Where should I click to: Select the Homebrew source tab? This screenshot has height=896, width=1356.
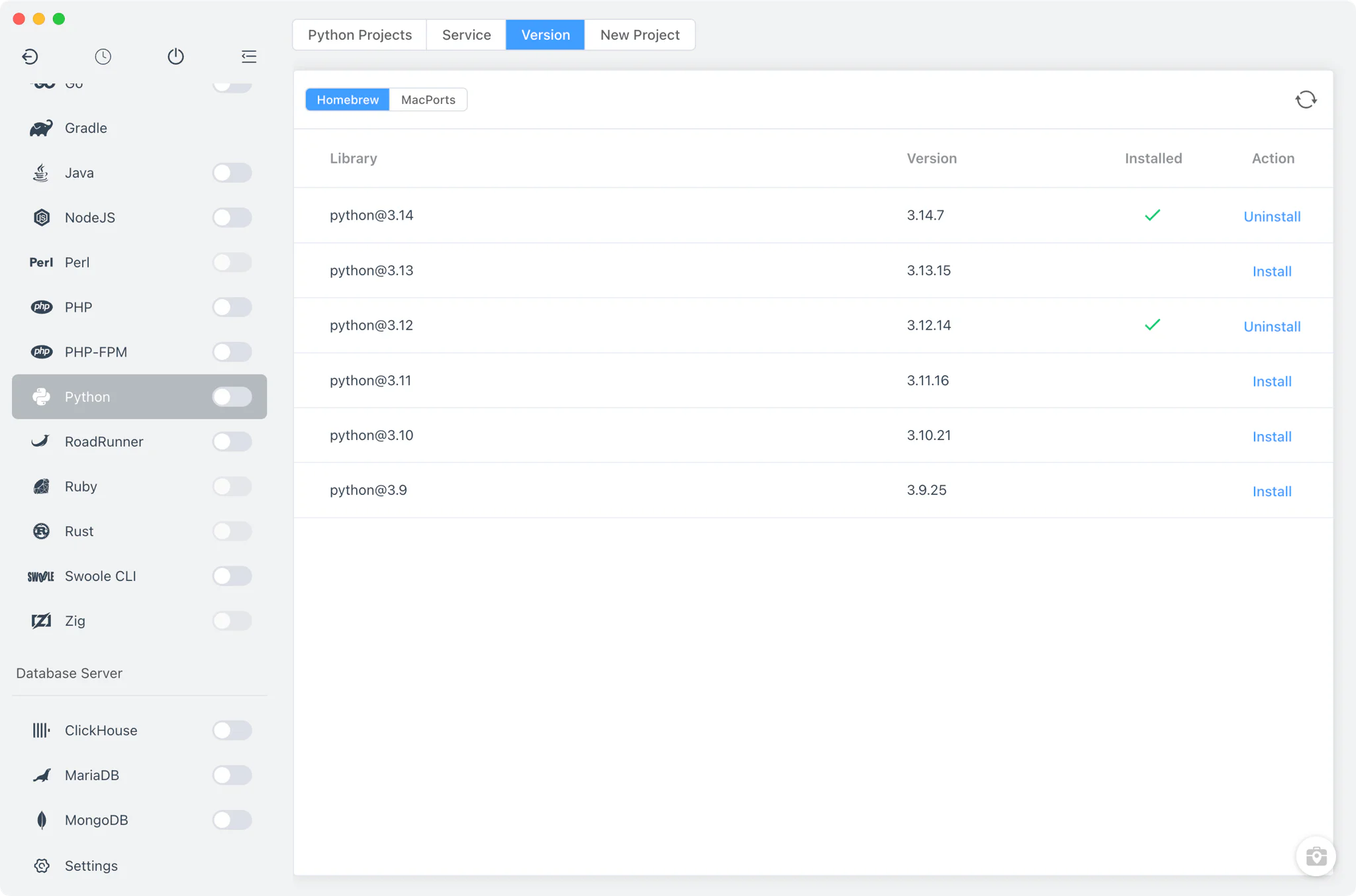tap(348, 99)
